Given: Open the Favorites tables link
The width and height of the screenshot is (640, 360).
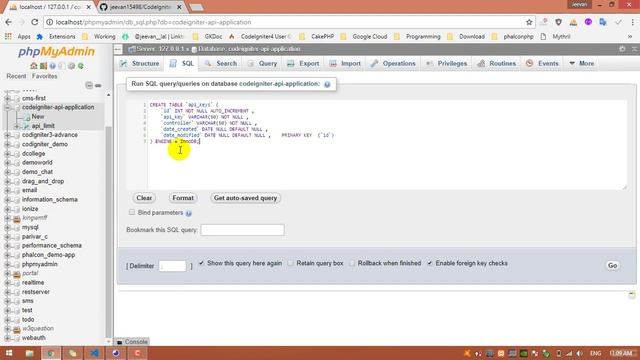Looking at the screenshot, I should 44,76.
